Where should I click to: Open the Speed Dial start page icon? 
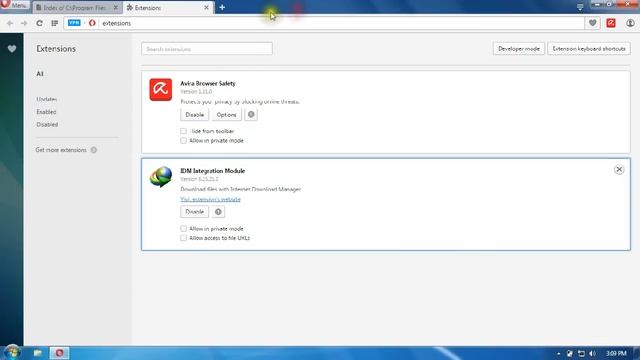tap(54, 23)
